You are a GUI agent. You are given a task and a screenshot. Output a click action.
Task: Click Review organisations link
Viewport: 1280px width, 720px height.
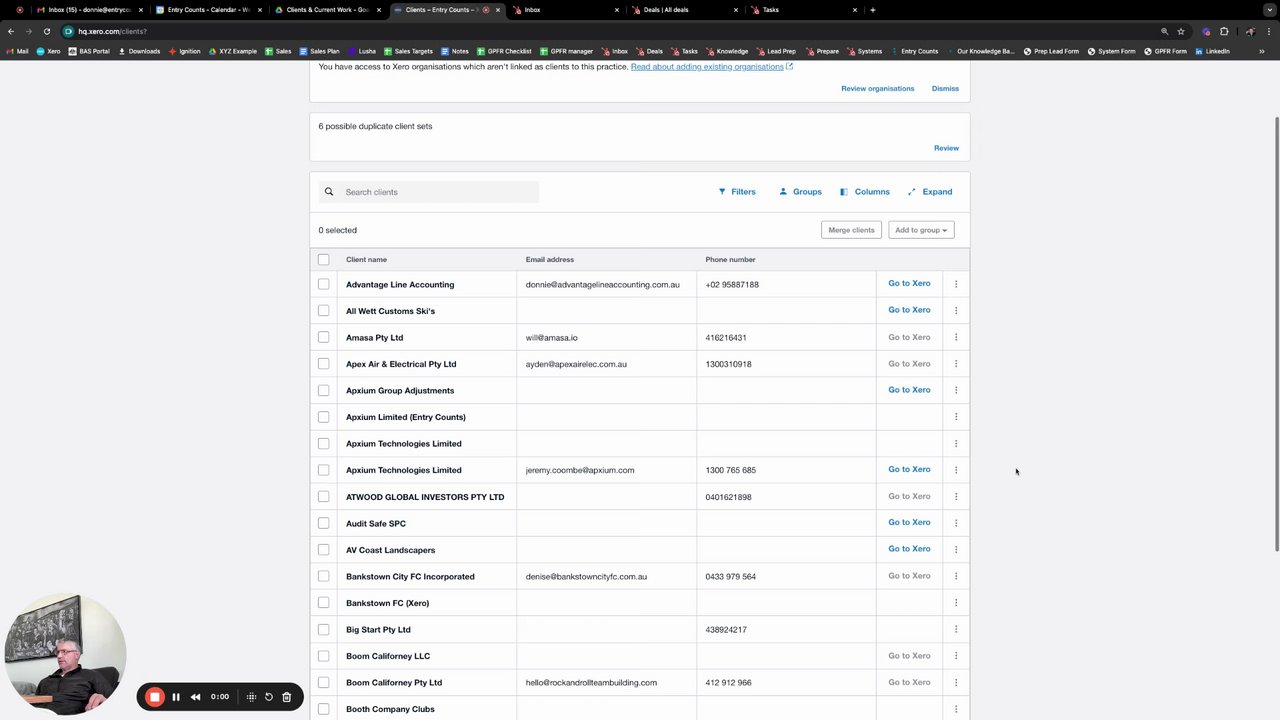pyautogui.click(x=877, y=88)
